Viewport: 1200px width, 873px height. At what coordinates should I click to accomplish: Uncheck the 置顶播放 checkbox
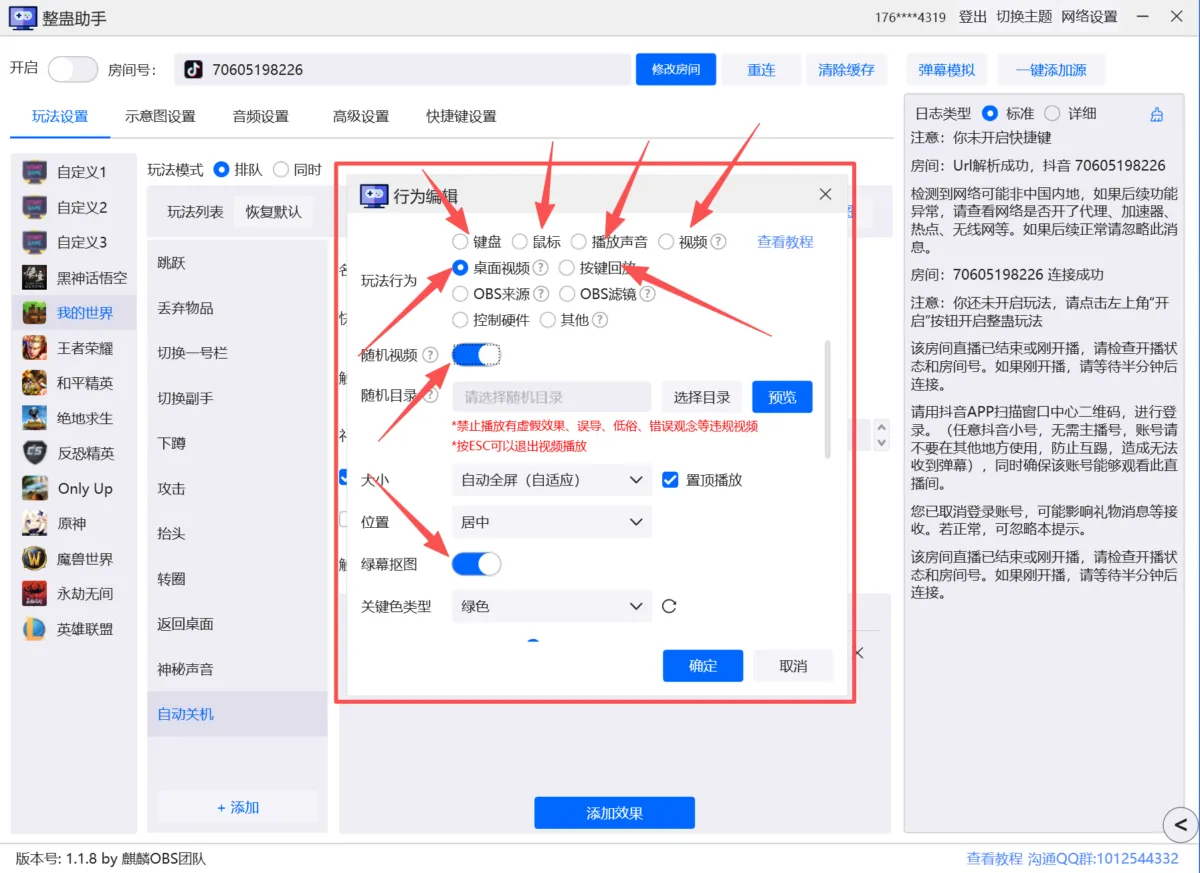(x=670, y=480)
